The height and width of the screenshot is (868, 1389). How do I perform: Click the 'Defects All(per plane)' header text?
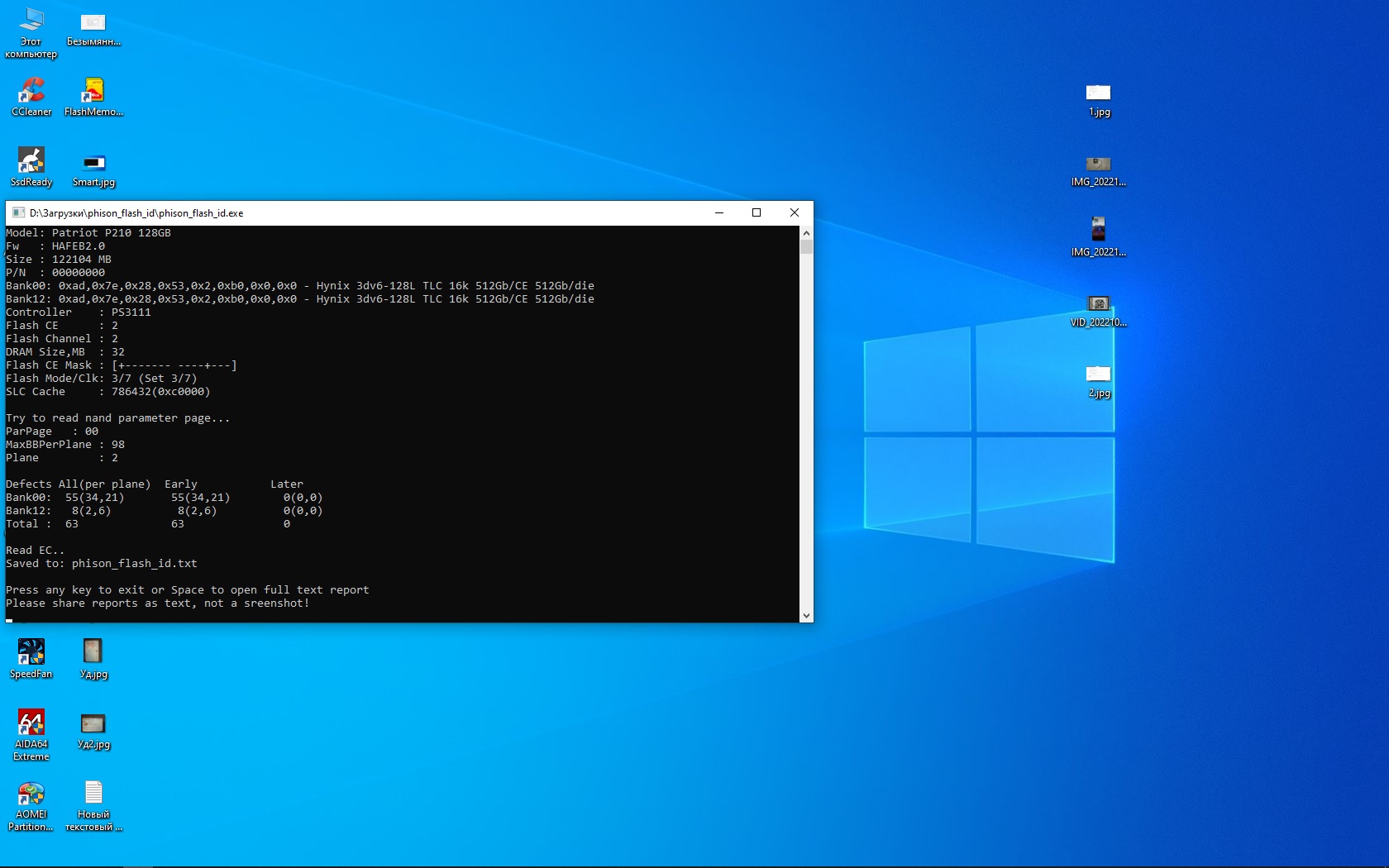click(x=79, y=484)
